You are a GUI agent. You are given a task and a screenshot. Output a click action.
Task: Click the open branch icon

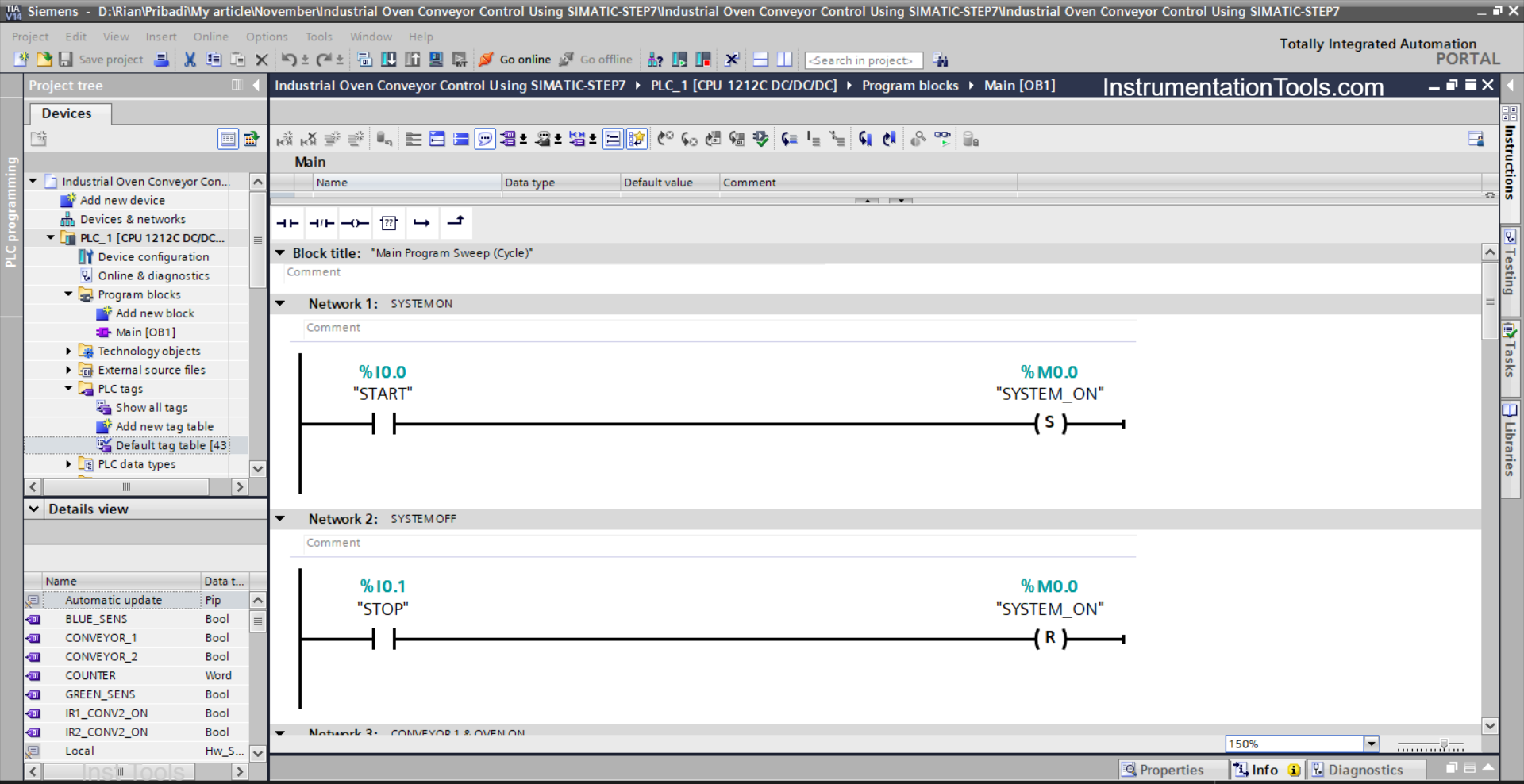tap(421, 223)
